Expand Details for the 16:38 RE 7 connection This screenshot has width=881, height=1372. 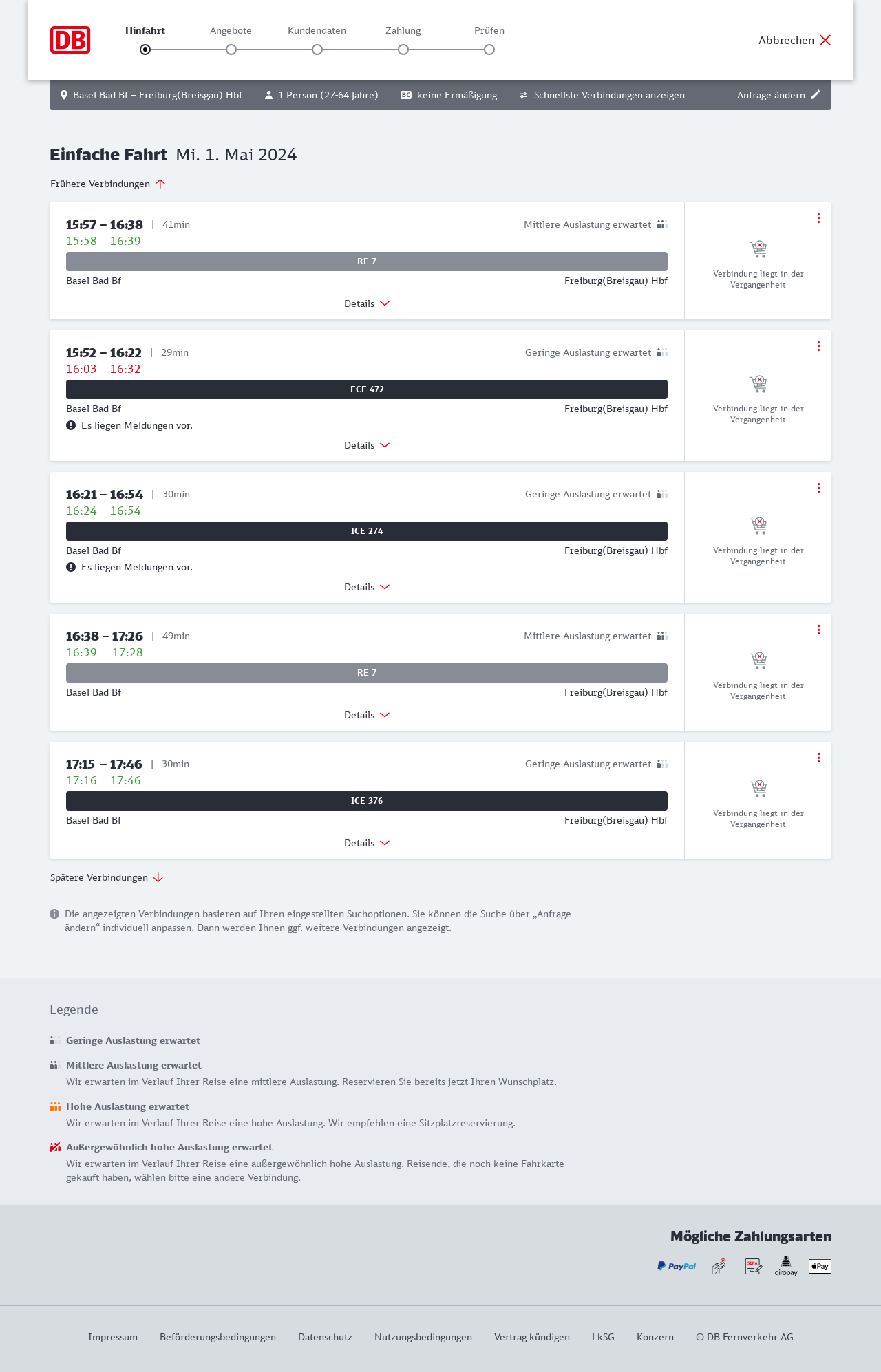367,715
